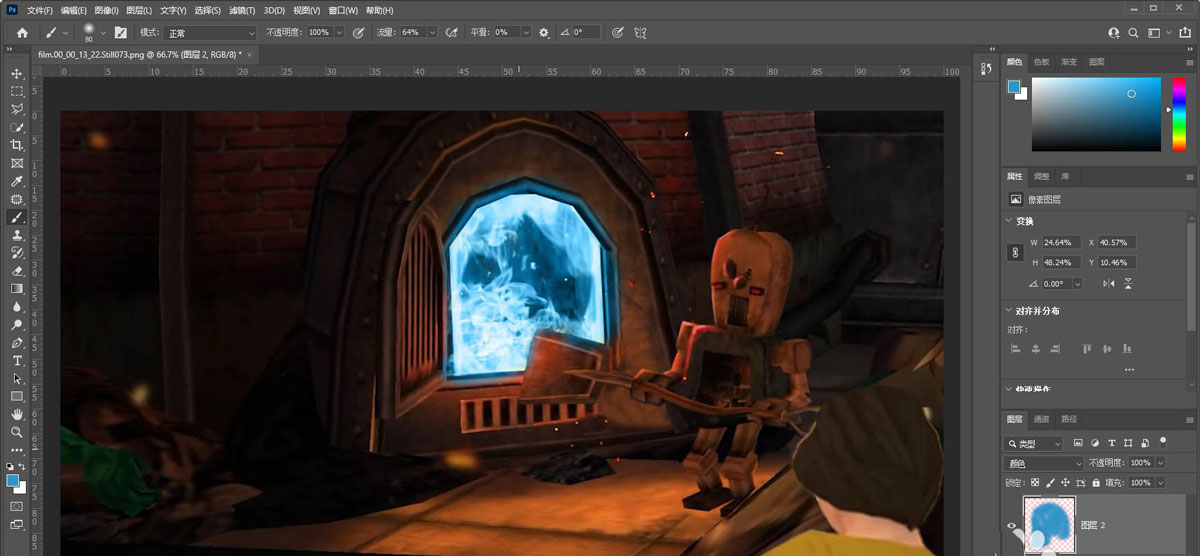Open the brush 模式 blend mode dropdown
This screenshot has width=1200, height=556.
click(211, 32)
